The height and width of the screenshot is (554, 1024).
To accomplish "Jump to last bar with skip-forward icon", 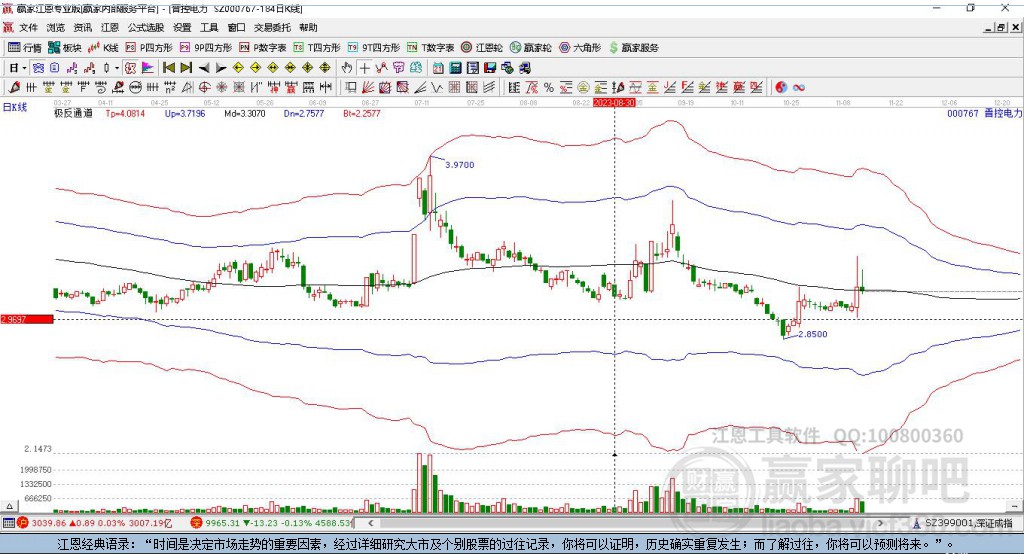I will click(x=186, y=68).
